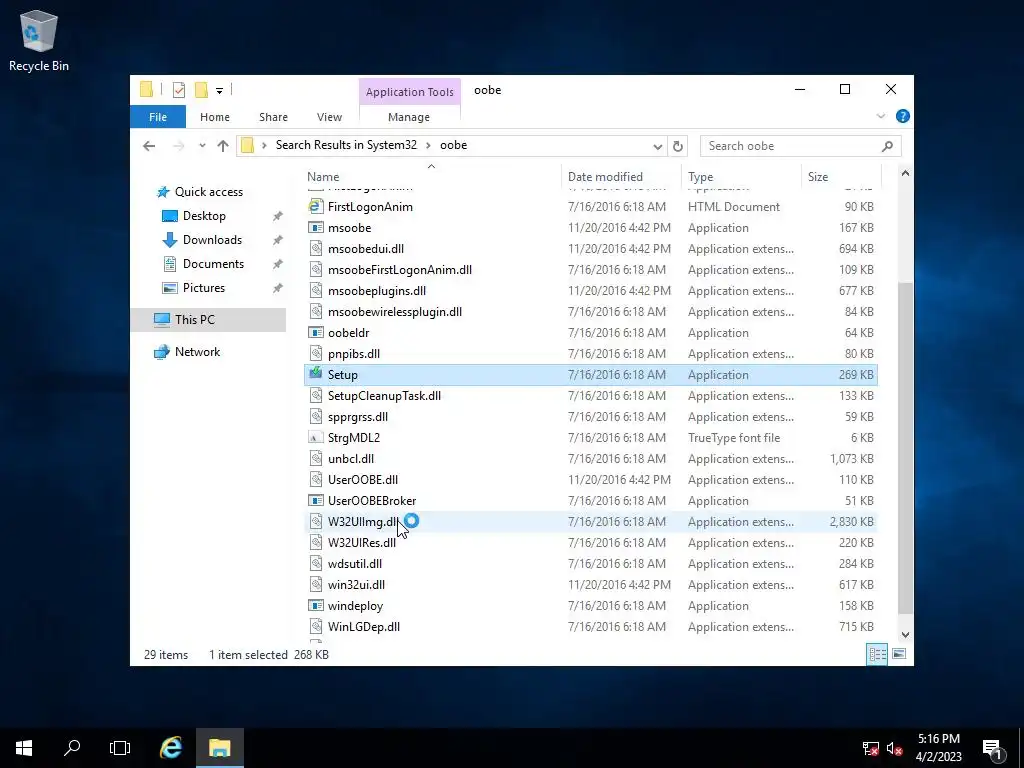Expand the address bar root chevron
The height and width of the screenshot is (768, 1024).
point(264,146)
